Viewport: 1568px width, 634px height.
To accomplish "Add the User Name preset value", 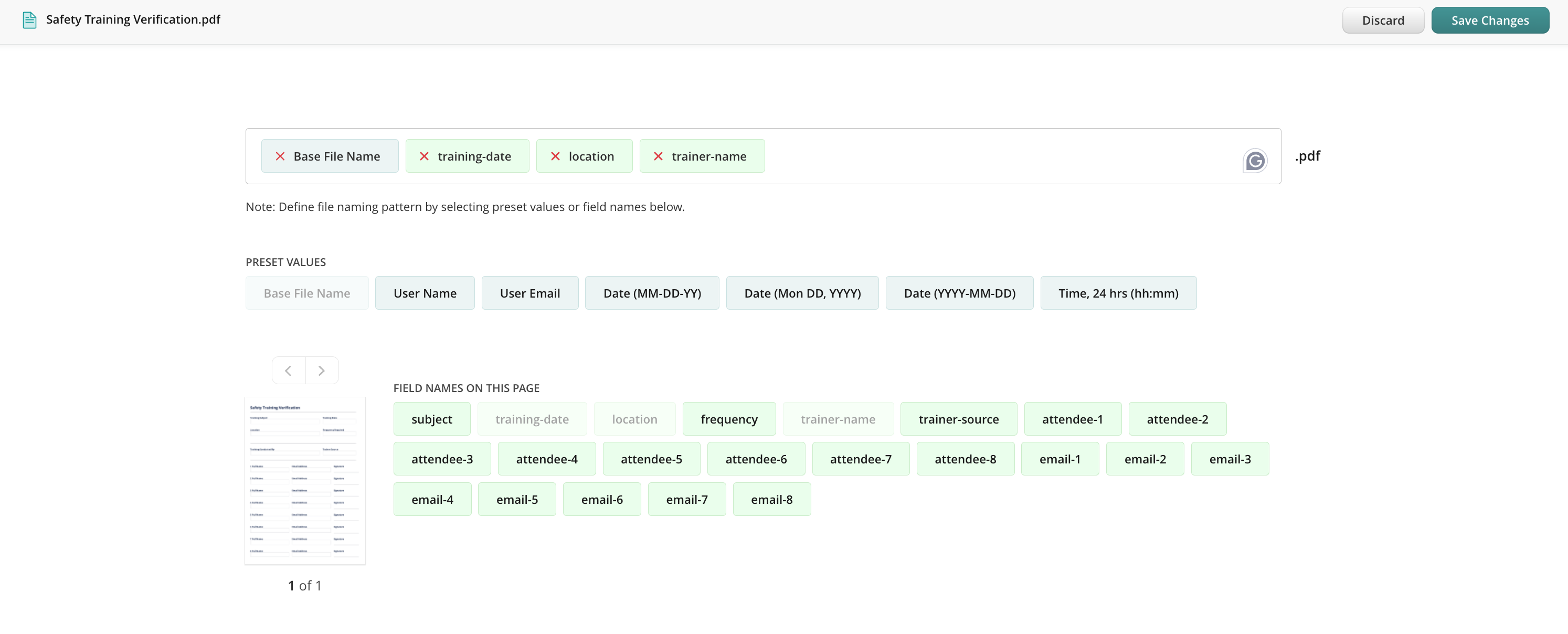I will [x=424, y=293].
